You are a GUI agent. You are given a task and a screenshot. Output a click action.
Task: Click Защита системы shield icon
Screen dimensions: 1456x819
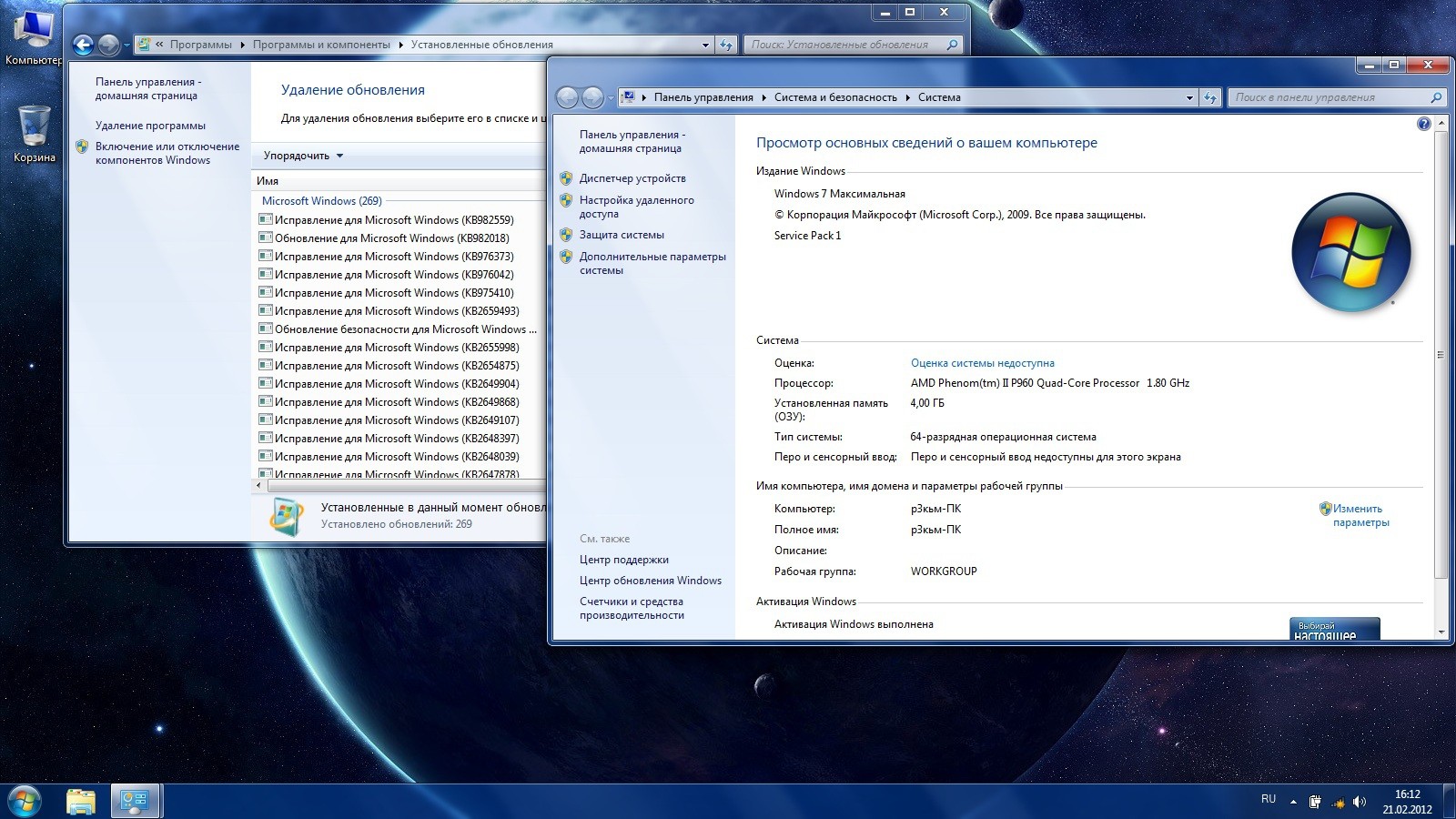[x=566, y=235]
